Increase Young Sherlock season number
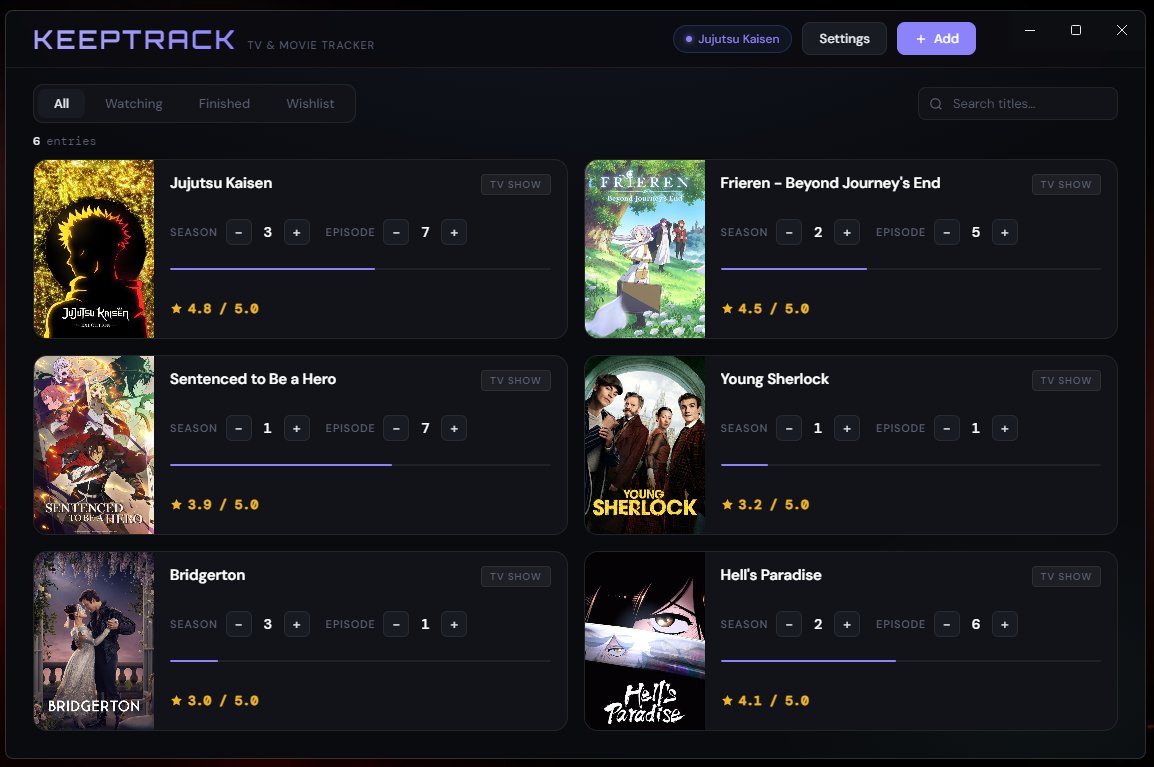This screenshot has height=767, width=1154. pyautogui.click(x=847, y=428)
